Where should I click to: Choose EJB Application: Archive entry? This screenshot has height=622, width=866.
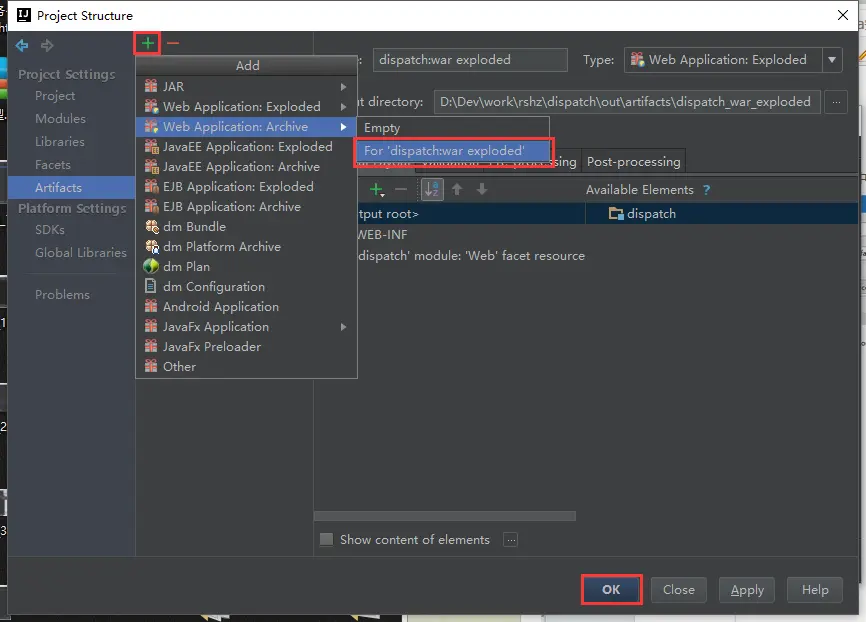246,206
